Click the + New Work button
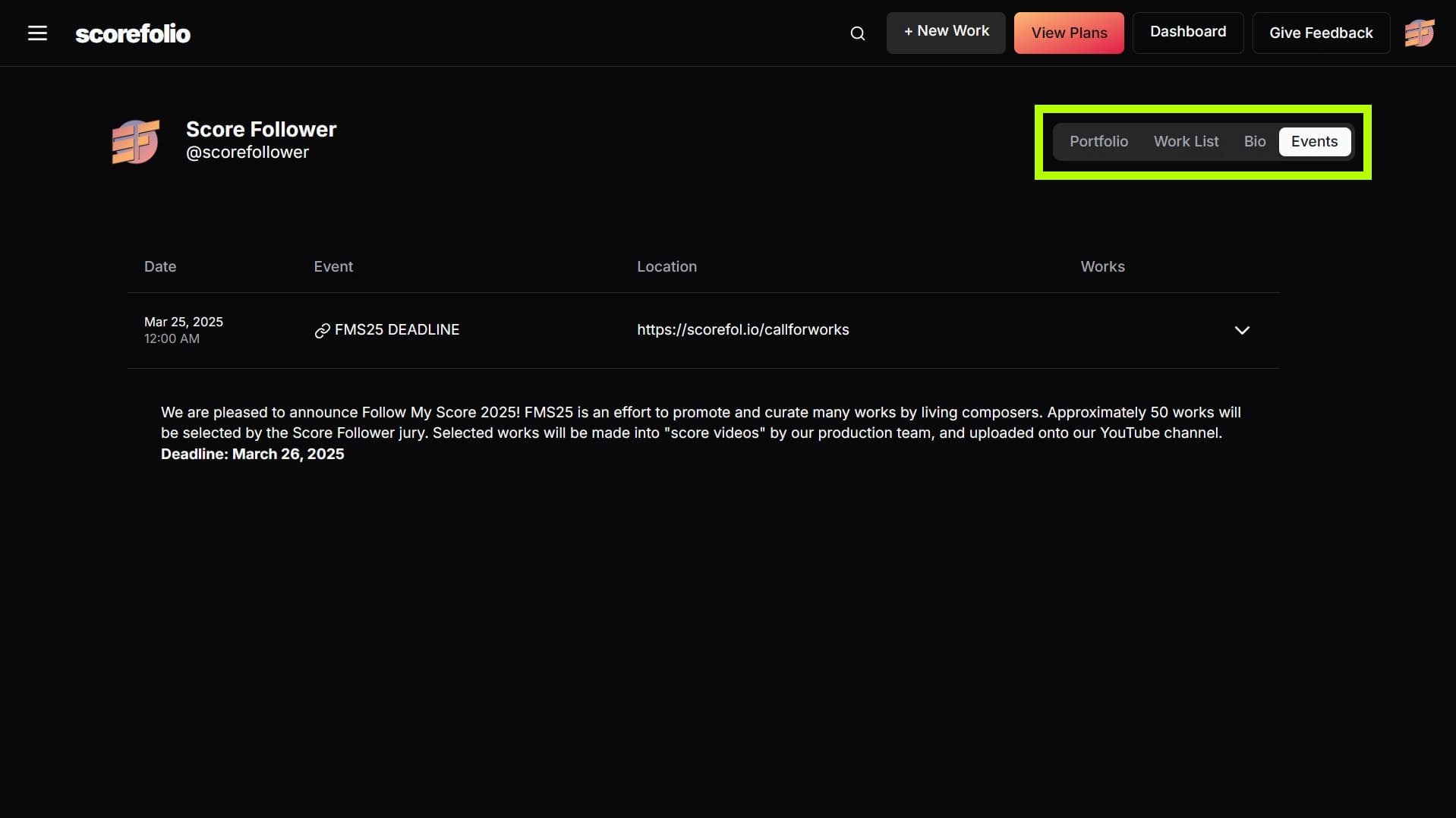1456x818 pixels. 946,33
